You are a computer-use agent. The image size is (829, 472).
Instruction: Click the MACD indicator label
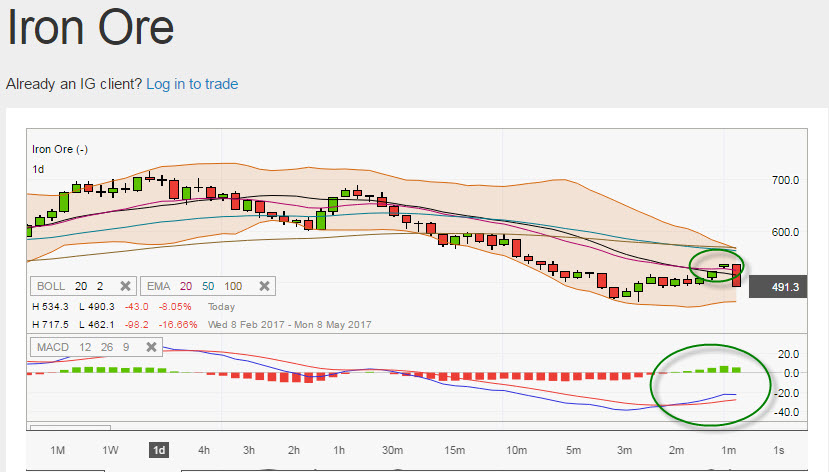click(53, 347)
